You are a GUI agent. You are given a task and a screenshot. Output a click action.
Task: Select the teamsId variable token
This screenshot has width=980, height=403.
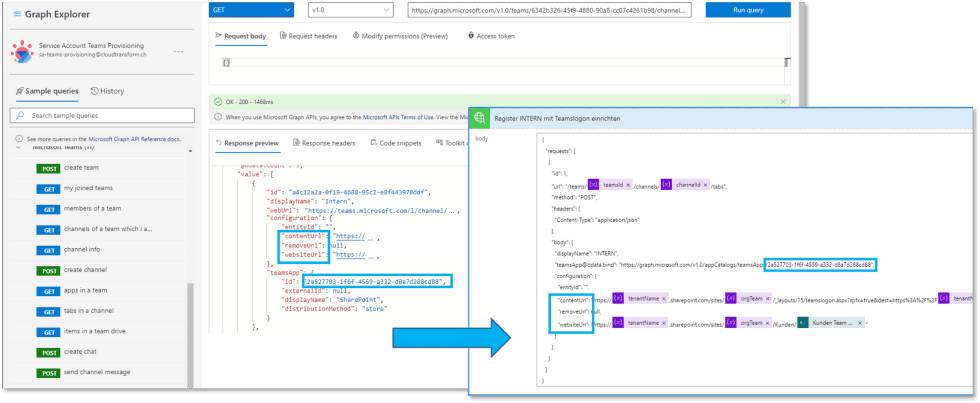click(610, 185)
